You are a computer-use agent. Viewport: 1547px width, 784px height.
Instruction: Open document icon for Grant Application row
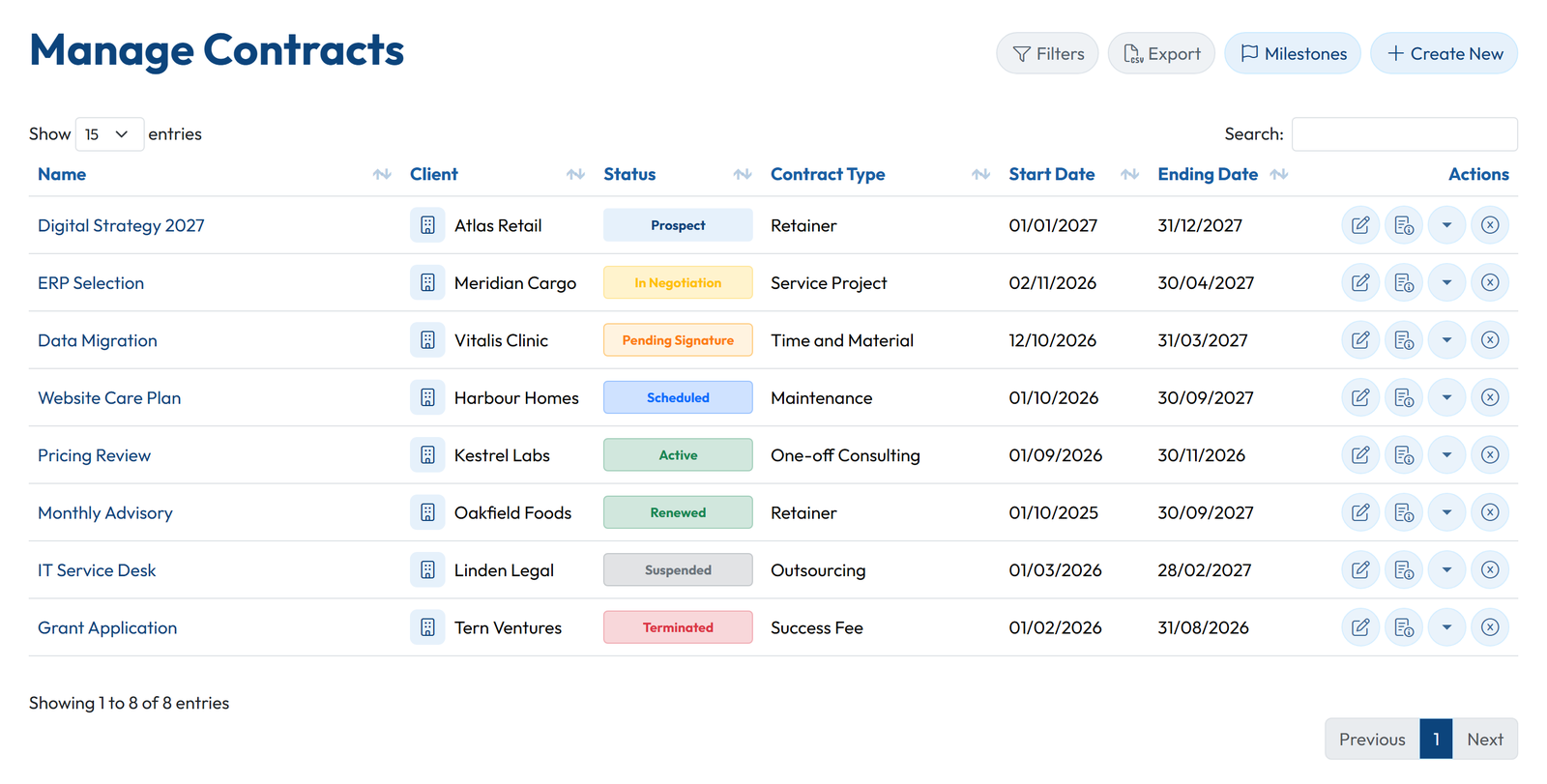click(1404, 627)
